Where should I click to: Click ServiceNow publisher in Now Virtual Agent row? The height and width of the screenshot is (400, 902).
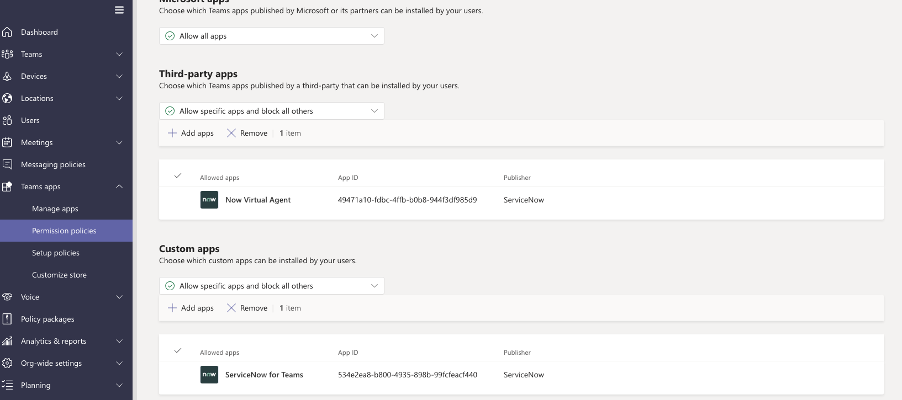pyautogui.click(x=523, y=200)
